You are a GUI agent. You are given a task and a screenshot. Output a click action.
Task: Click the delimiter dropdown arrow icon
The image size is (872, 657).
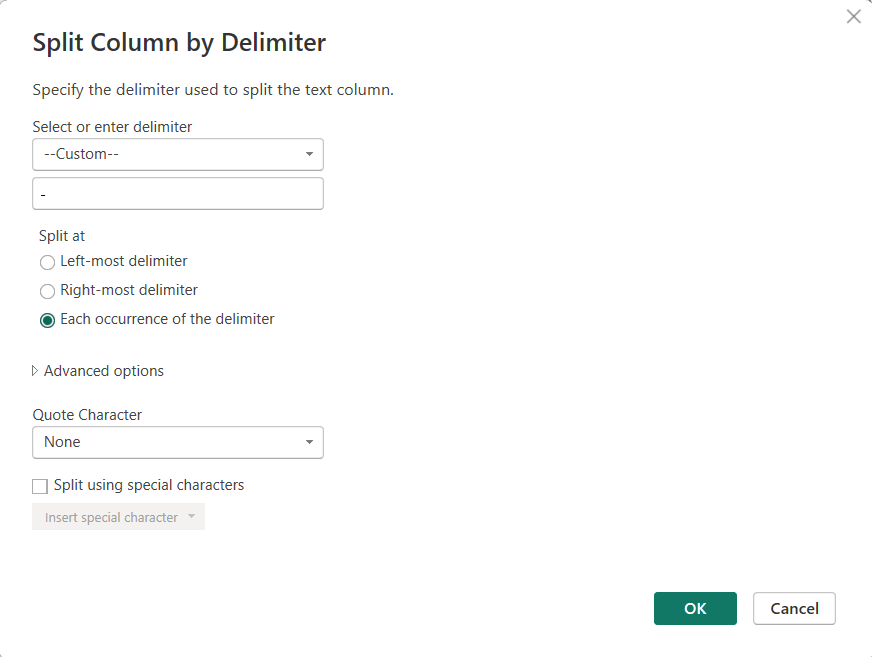309,154
